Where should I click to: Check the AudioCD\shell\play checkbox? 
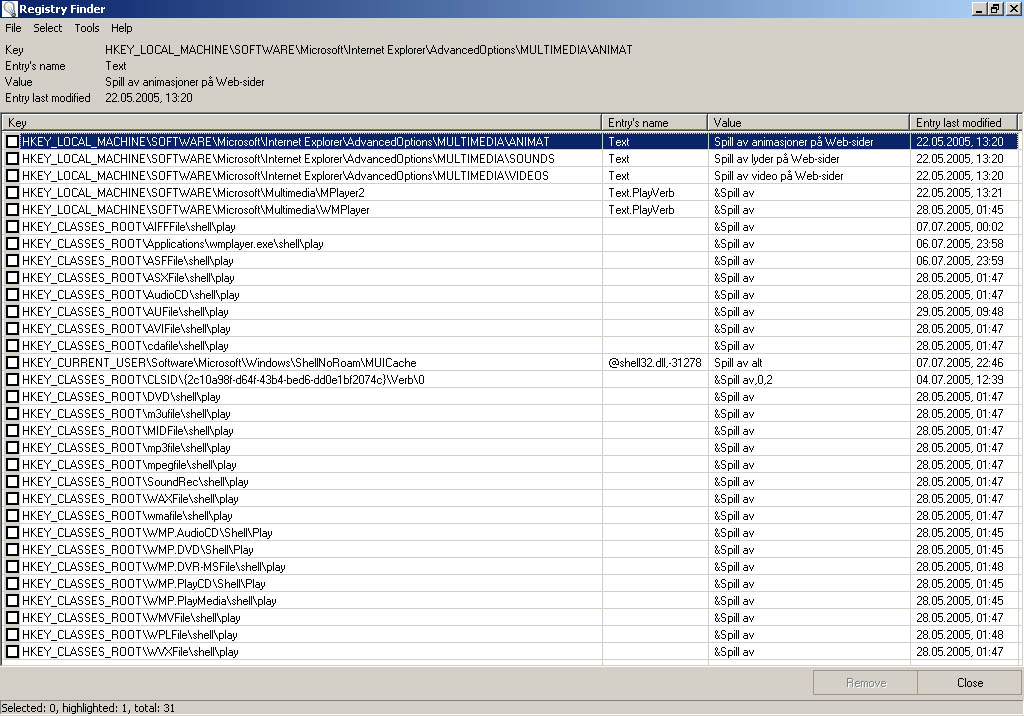tap(12, 295)
